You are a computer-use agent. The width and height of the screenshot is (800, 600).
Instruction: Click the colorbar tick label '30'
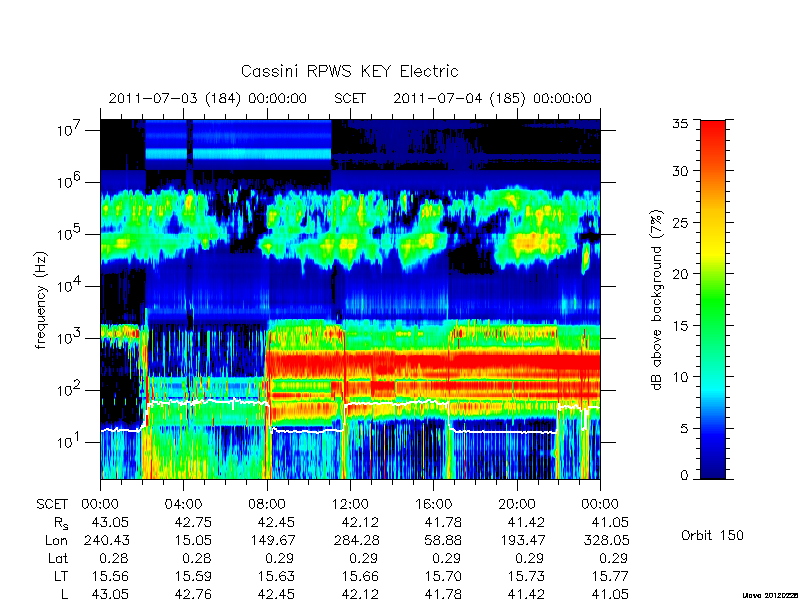coord(681,171)
